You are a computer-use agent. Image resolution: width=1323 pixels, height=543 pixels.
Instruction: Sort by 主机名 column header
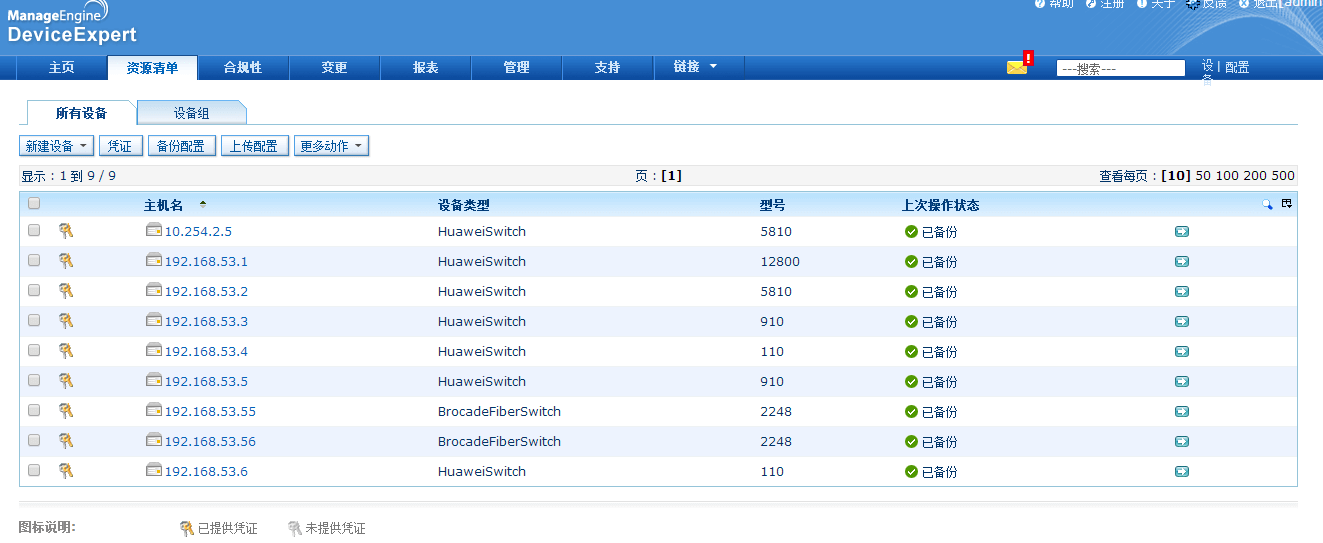pyautogui.click(x=164, y=205)
